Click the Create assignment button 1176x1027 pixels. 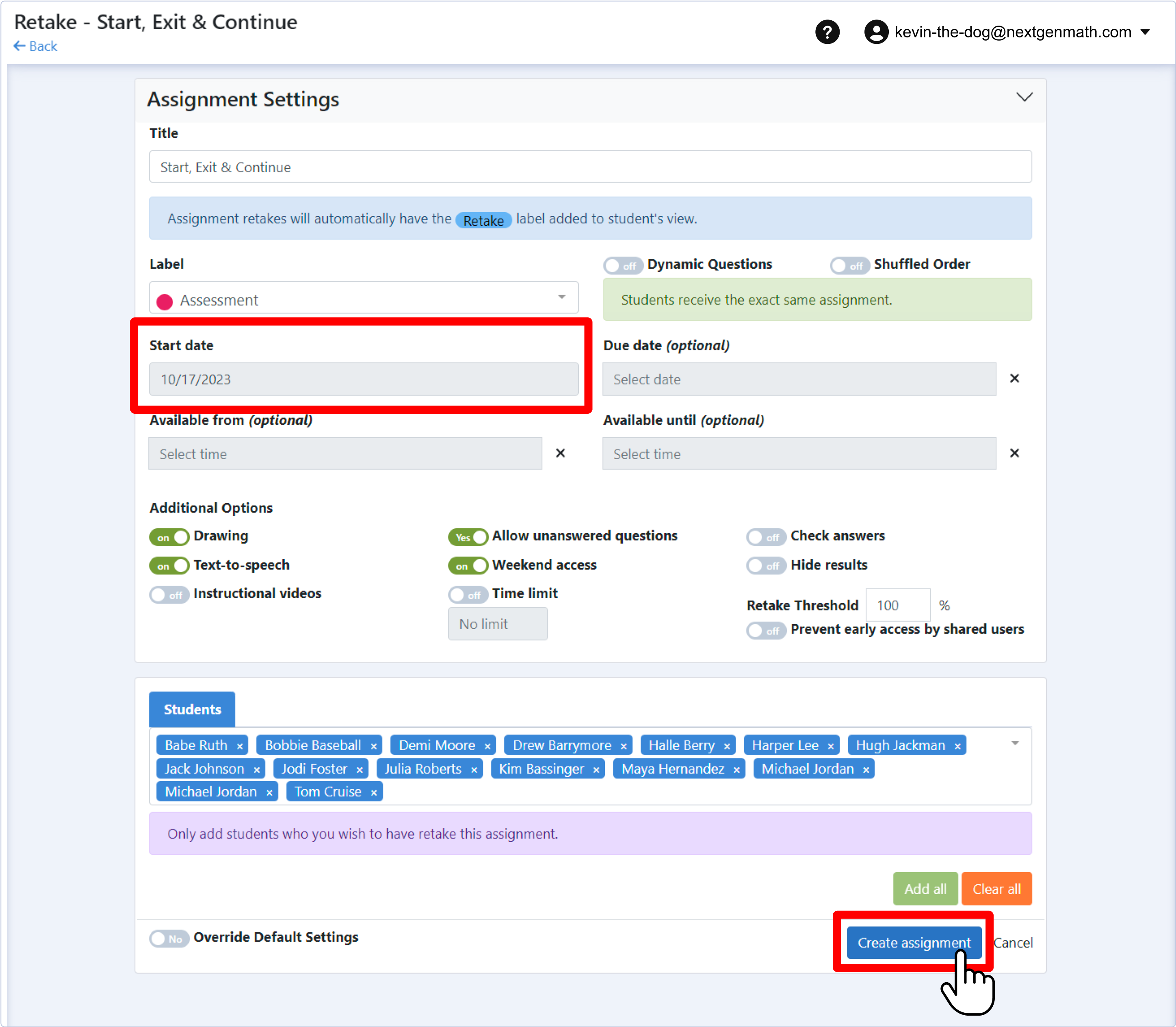[914, 943]
